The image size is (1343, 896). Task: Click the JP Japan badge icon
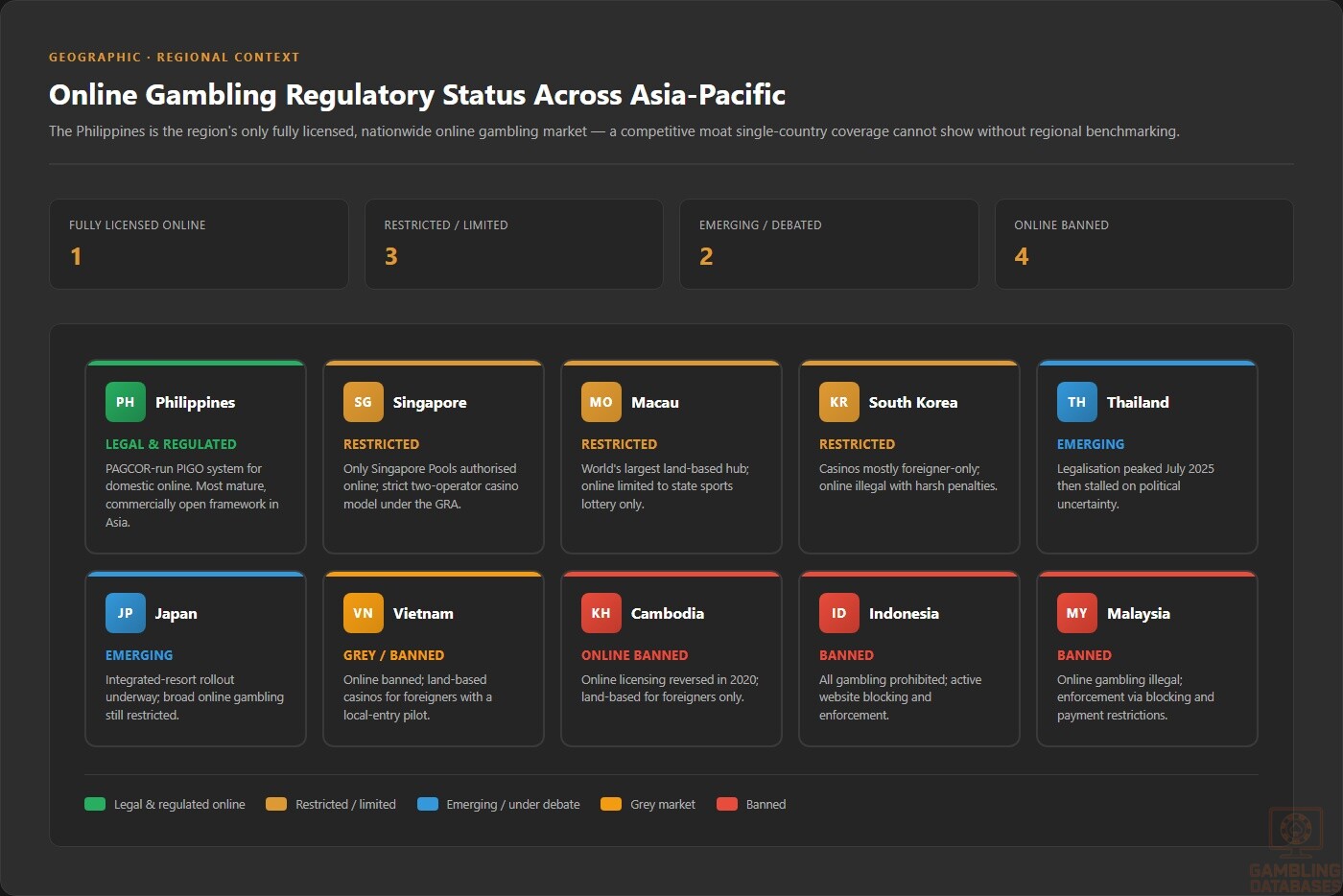125,613
